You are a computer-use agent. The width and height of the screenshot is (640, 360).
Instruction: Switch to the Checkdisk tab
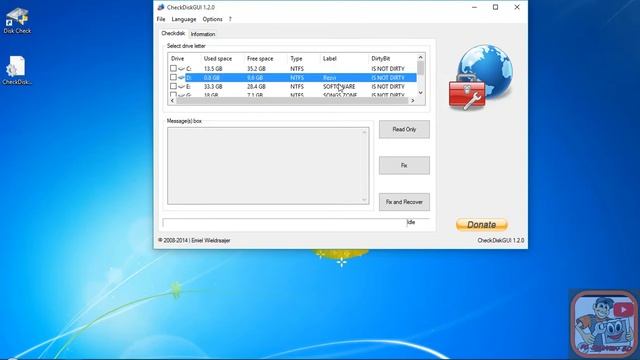[x=173, y=33]
